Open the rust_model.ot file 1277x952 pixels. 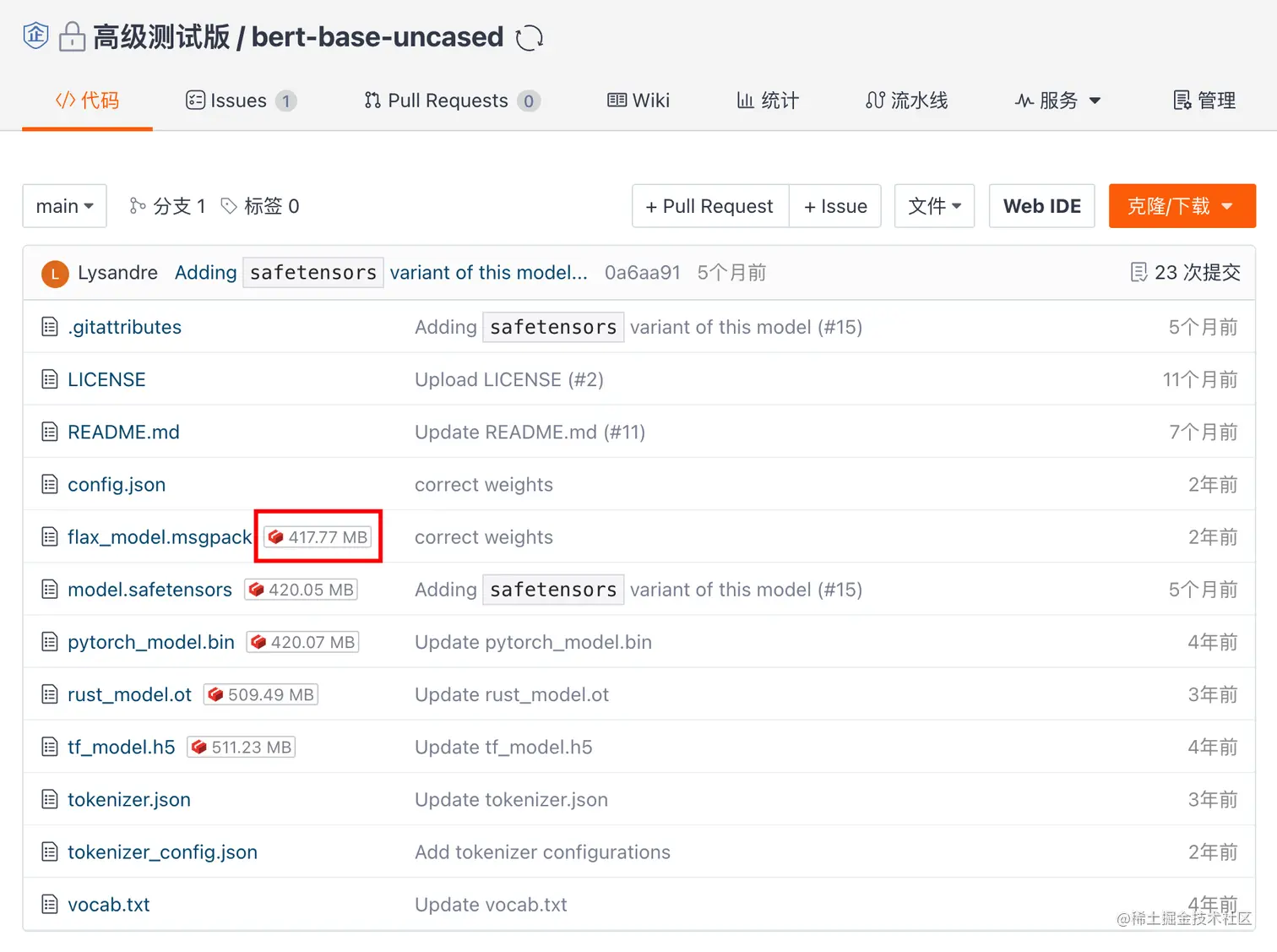[x=129, y=694]
